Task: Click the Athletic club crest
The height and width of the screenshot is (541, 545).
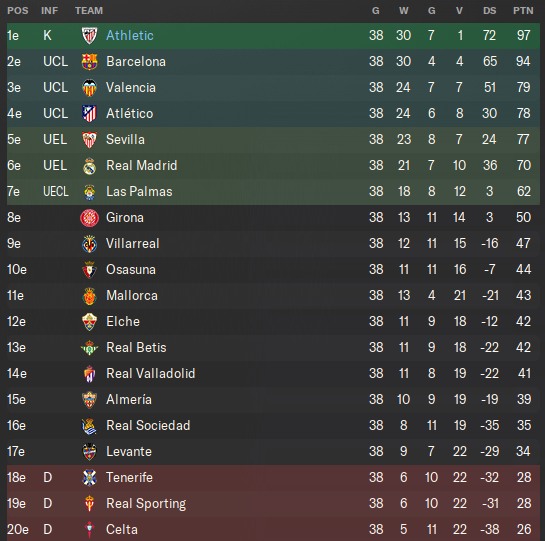Action: (x=89, y=35)
